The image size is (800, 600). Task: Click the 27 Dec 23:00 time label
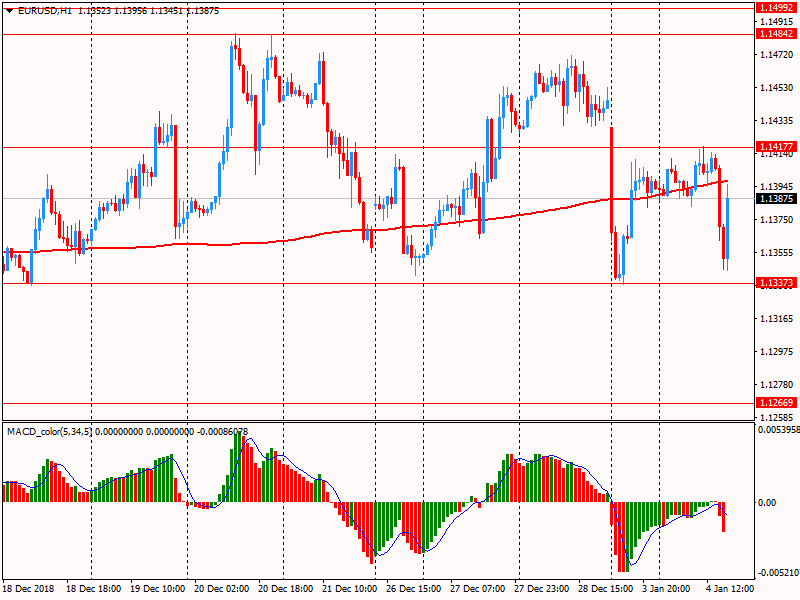pos(544,591)
